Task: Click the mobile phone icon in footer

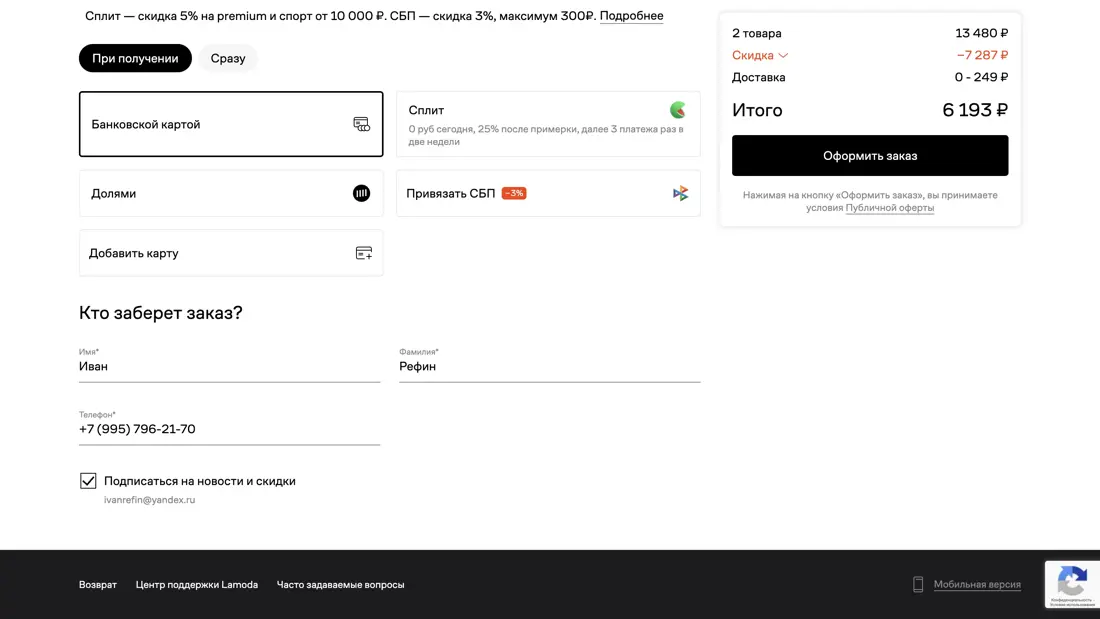Action: [918, 585]
